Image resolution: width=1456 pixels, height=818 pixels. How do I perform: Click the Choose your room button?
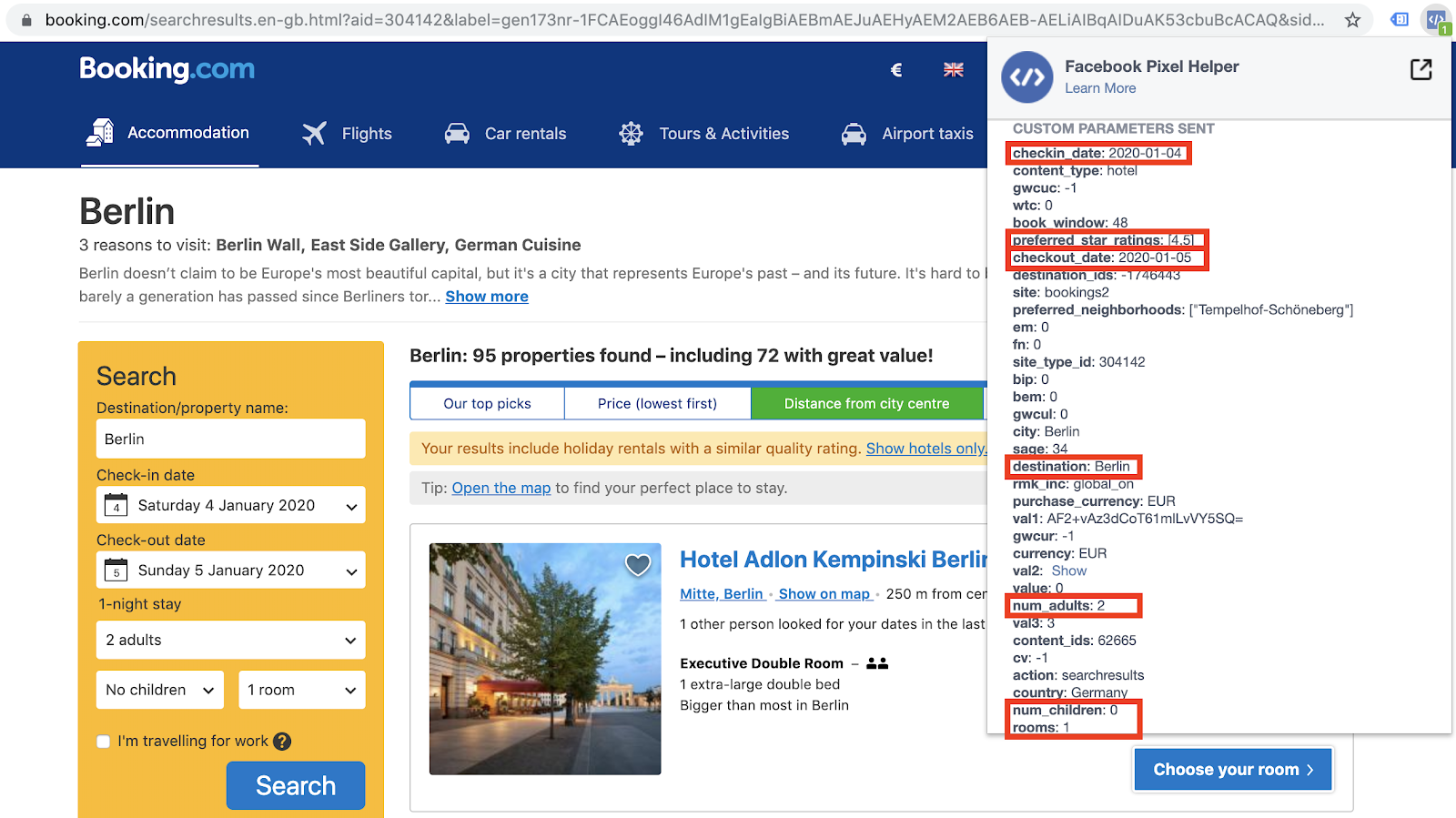[x=1233, y=770]
